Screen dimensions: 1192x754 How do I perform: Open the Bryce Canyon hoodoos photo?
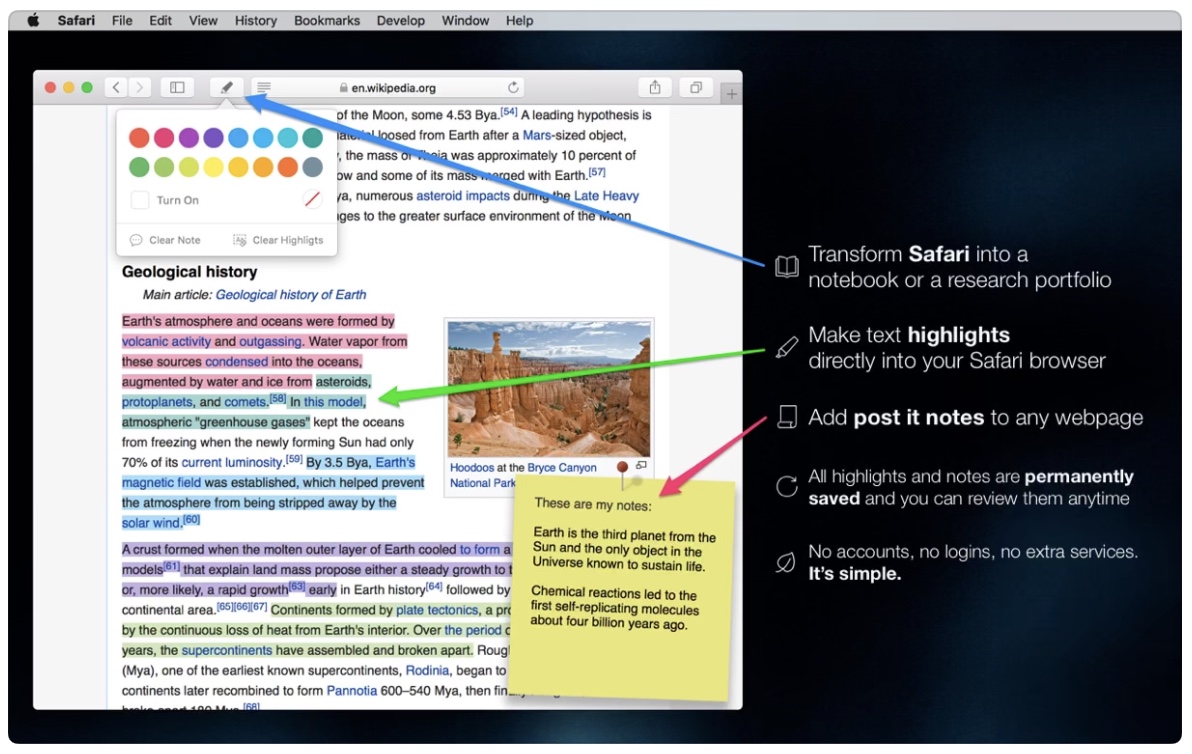549,388
